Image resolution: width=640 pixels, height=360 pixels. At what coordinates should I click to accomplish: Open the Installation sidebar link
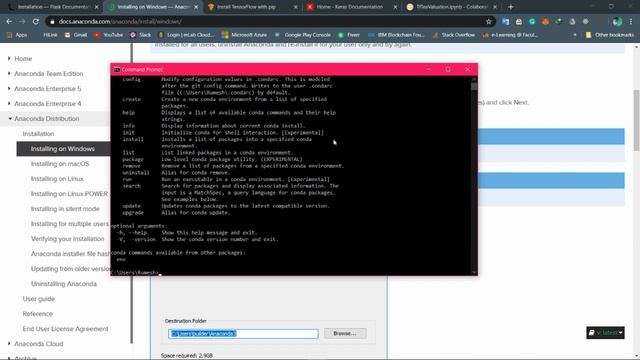(38, 134)
